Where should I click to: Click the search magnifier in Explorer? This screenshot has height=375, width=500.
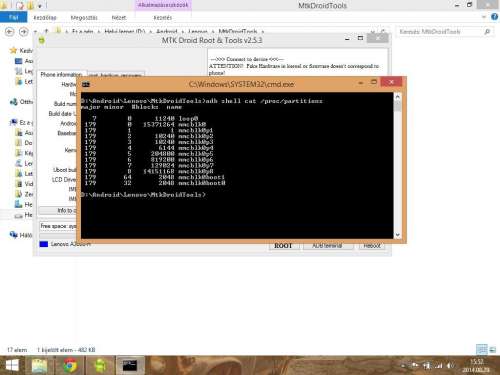pyautogui.click(x=487, y=32)
